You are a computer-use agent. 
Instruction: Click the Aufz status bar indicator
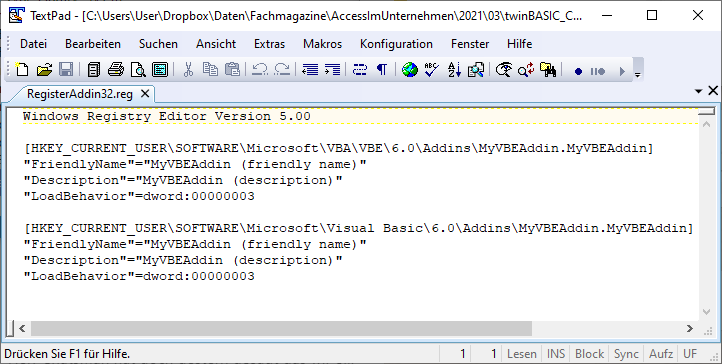tap(661, 354)
